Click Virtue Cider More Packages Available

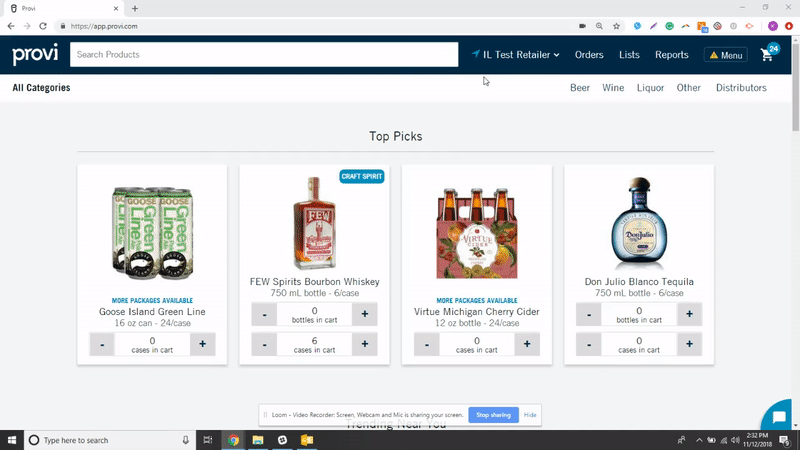(477, 301)
